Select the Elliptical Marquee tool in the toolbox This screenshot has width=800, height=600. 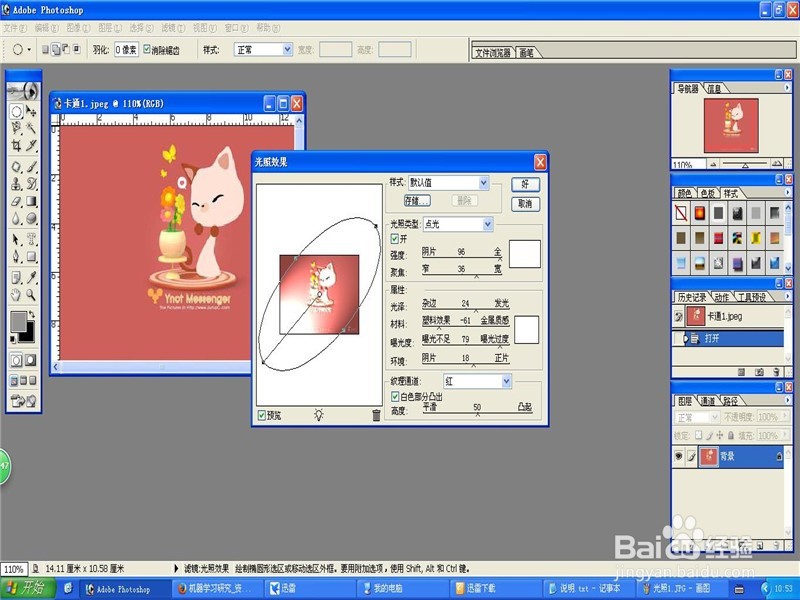point(16,111)
